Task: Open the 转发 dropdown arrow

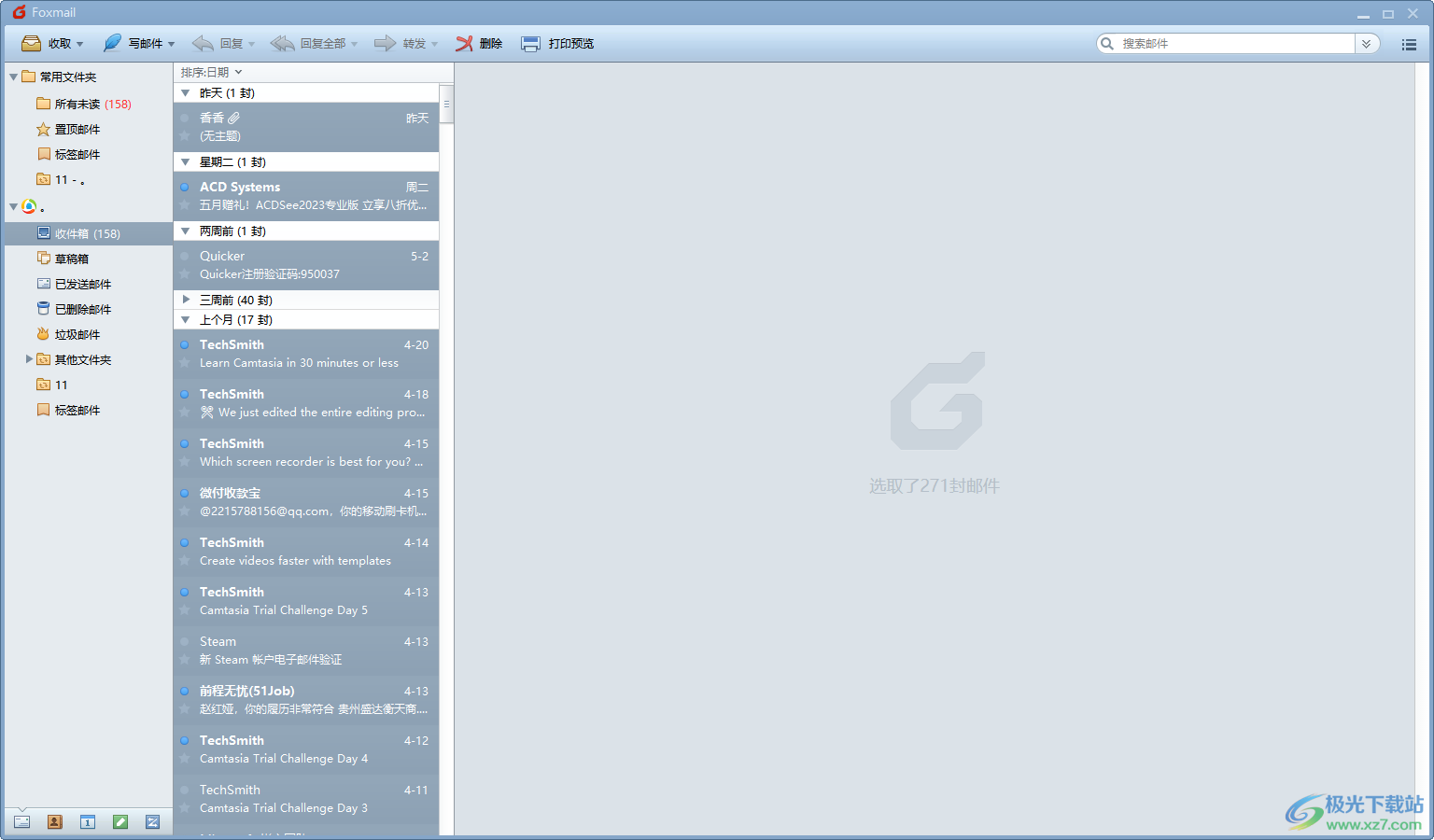Action: [x=434, y=44]
